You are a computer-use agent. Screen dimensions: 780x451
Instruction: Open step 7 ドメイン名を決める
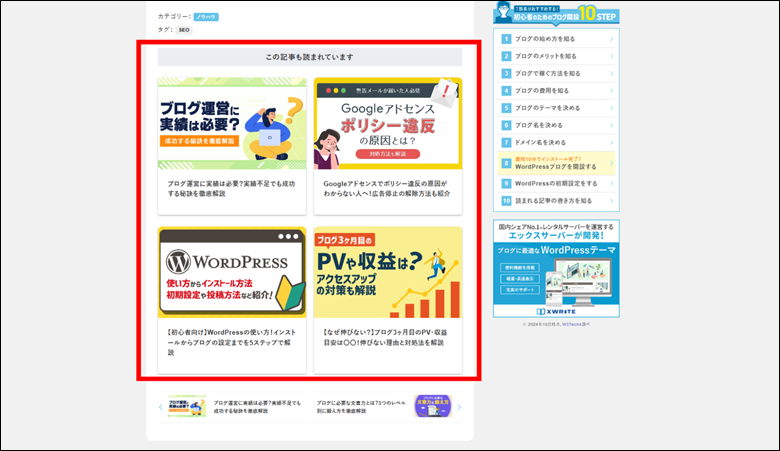(556, 142)
